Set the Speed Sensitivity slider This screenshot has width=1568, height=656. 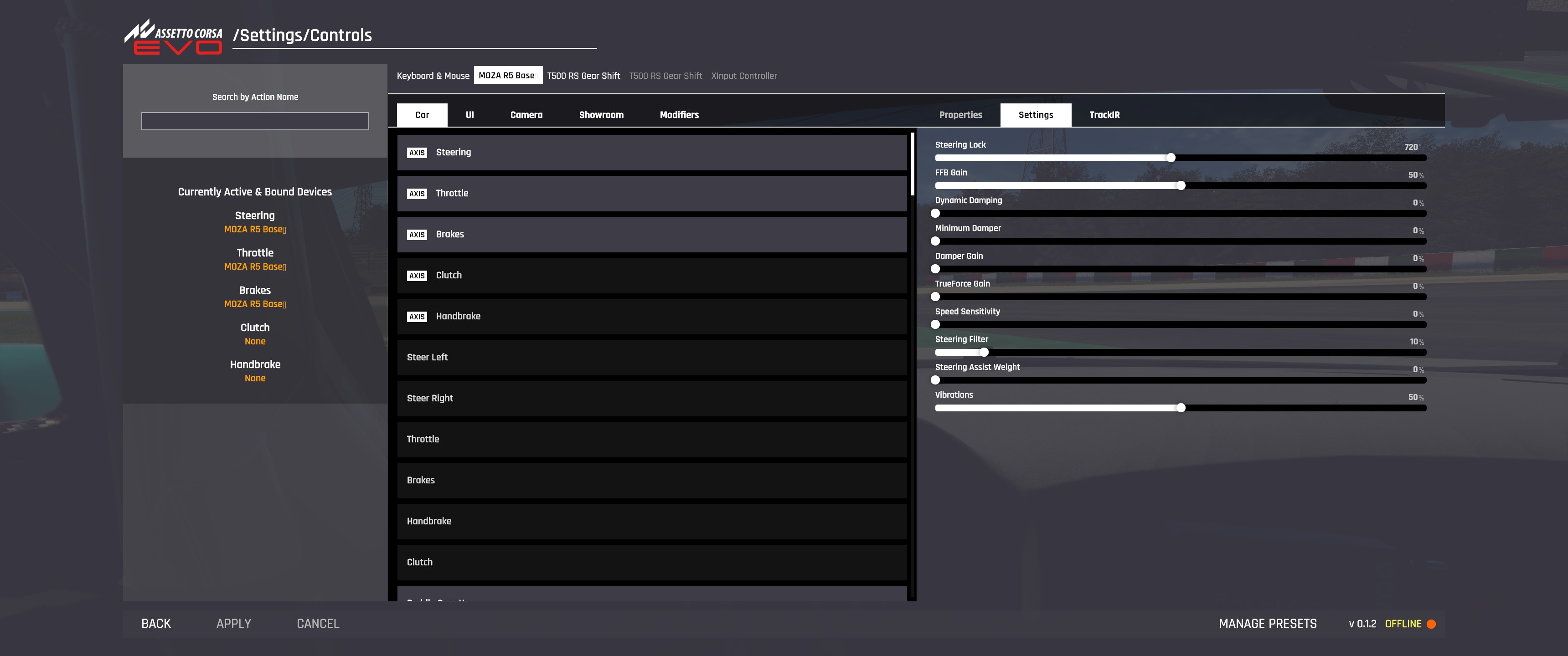1180,324
